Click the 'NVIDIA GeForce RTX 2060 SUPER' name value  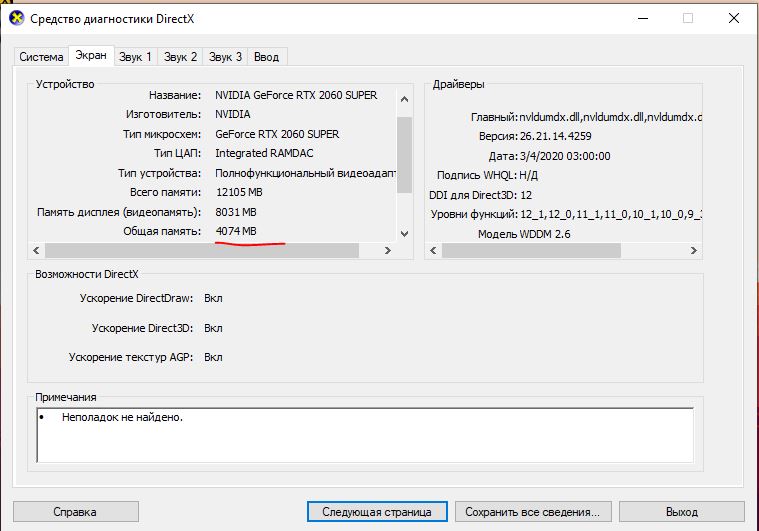296,95
